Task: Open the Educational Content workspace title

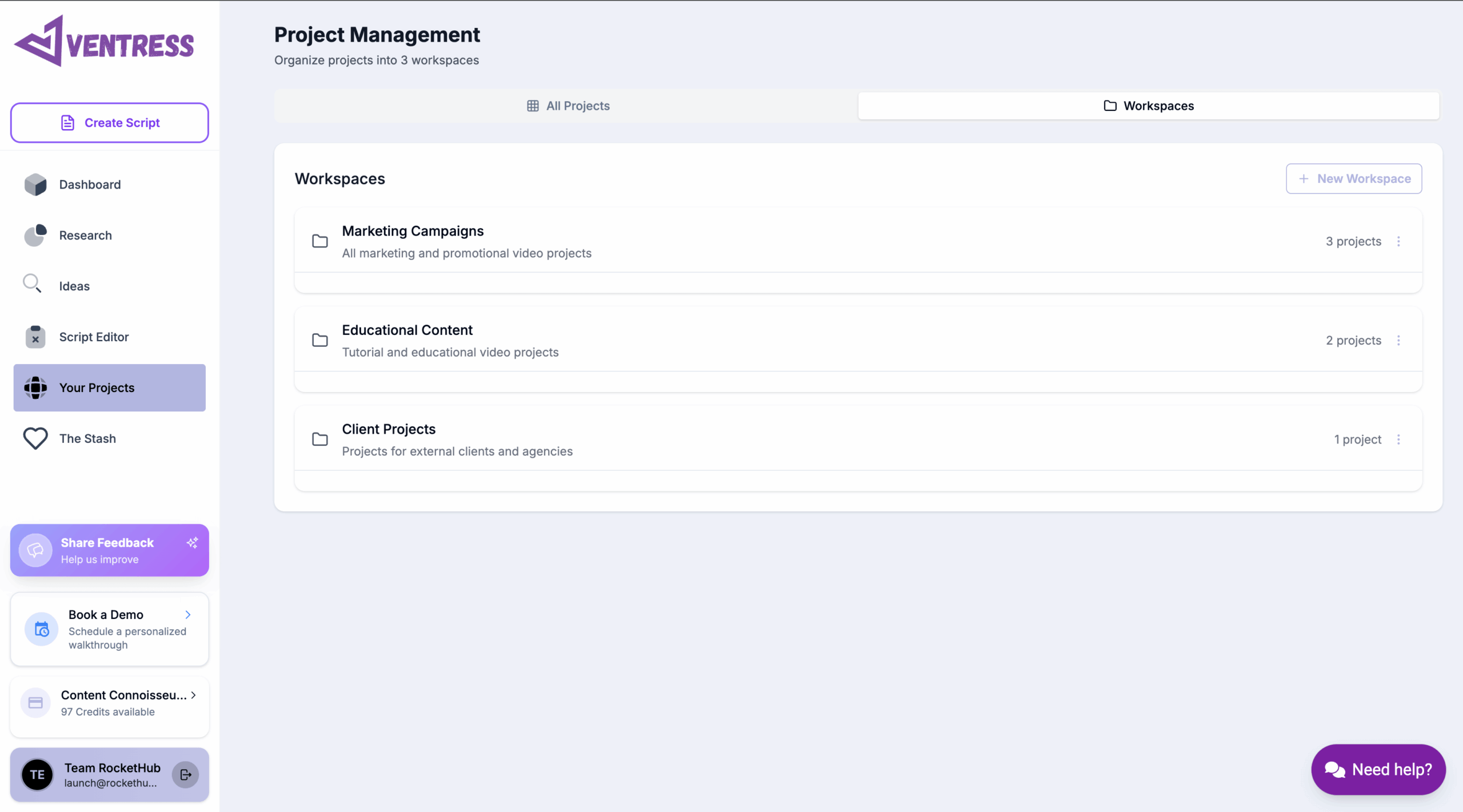Action: (x=407, y=330)
